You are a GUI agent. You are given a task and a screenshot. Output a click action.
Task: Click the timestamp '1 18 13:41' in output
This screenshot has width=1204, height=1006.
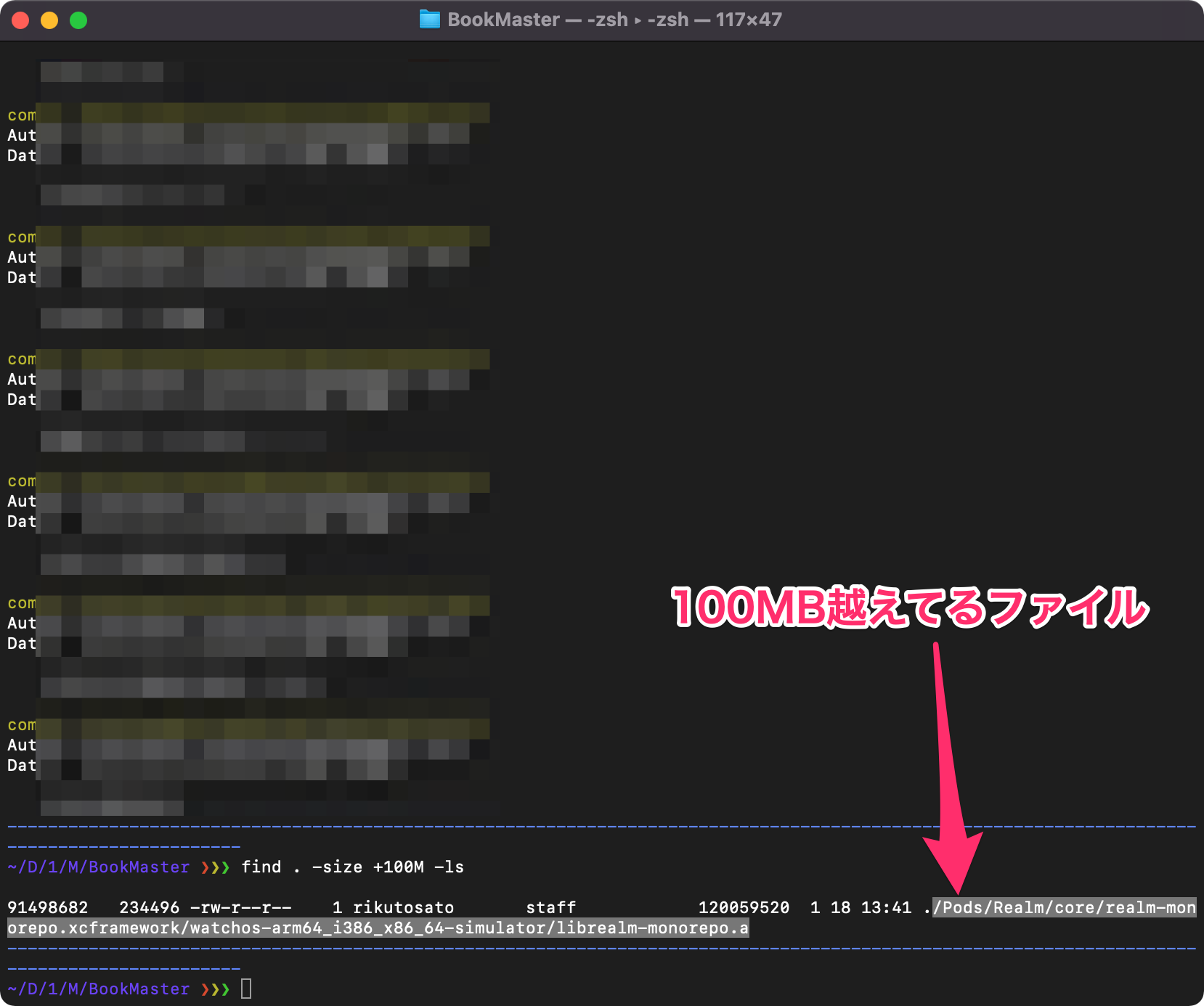click(861, 907)
